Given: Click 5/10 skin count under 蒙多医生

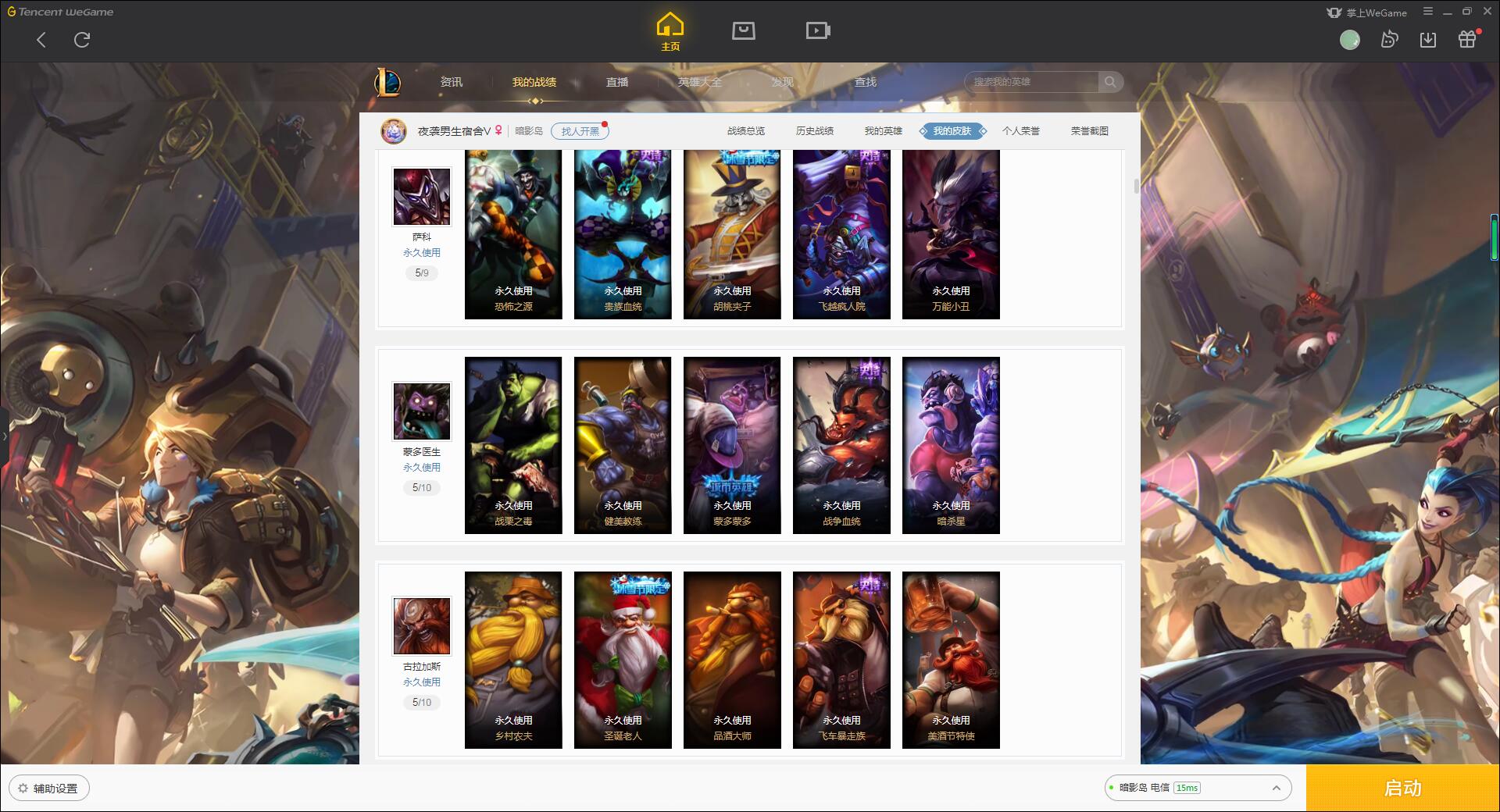Looking at the screenshot, I should point(422,488).
